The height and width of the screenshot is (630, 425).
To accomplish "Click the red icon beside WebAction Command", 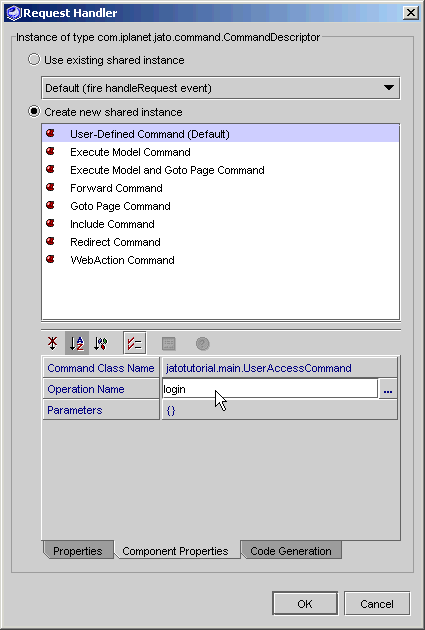I will point(50,260).
